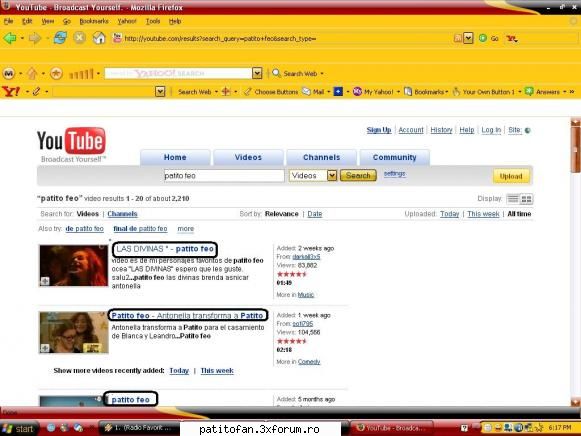Click the search settings link

(x=395, y=174)
